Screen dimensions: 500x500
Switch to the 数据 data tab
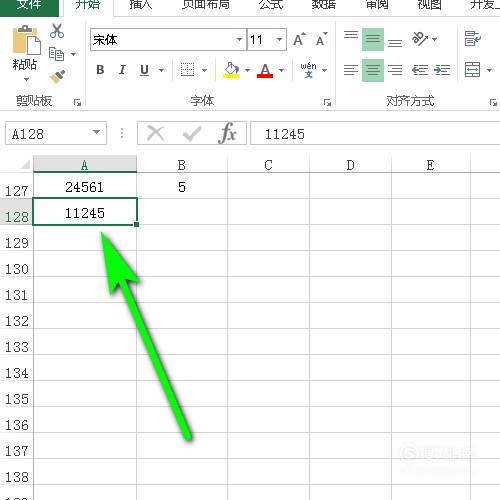[x=324, y=5]
